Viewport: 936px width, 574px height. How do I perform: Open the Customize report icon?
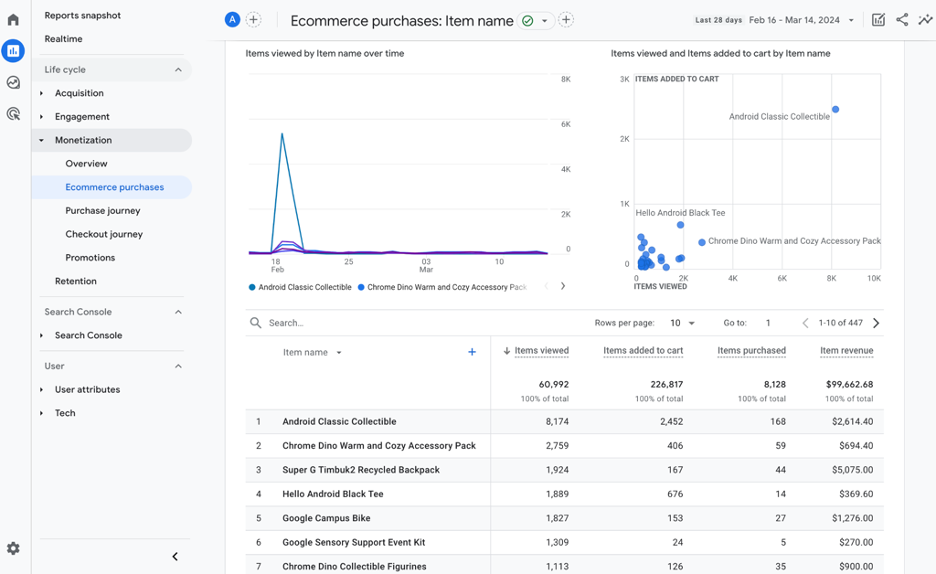[879, 20]
